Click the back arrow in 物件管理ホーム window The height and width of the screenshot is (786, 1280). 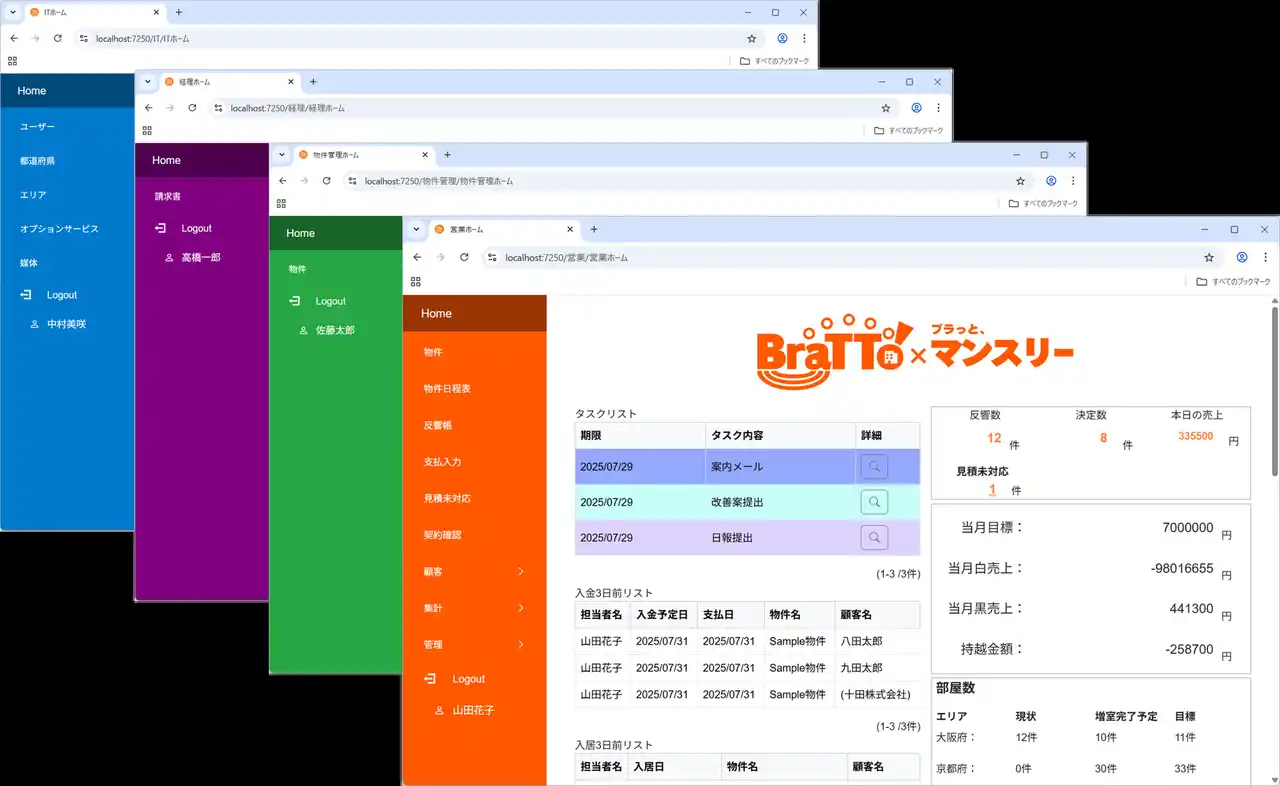283,181
